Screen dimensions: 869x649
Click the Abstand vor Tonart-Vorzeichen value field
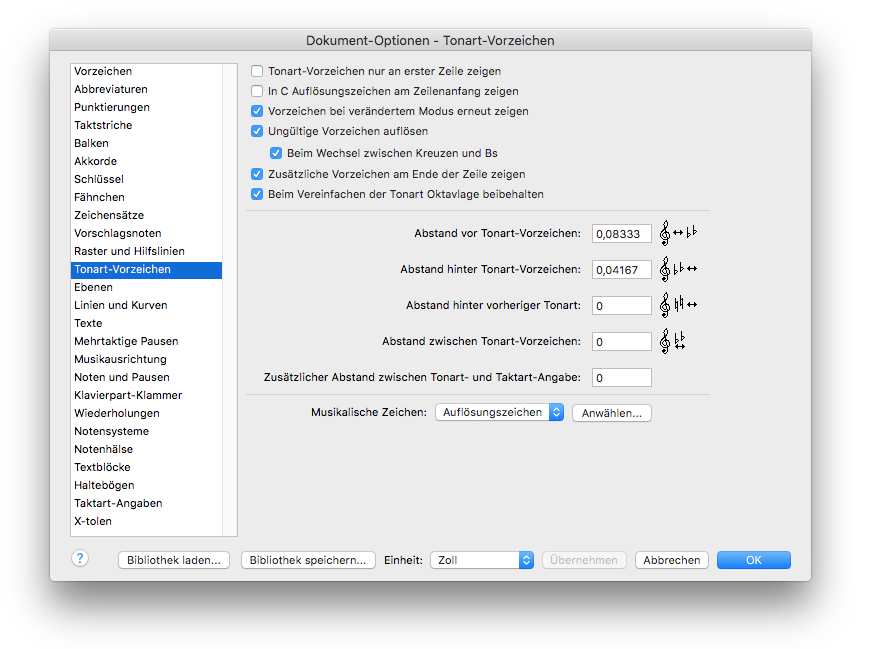[621, 234]
